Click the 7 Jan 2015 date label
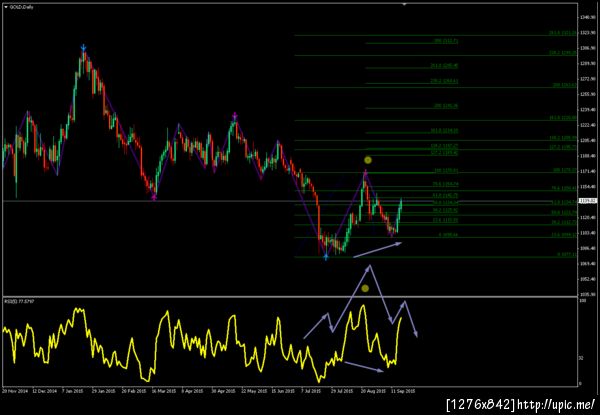Image resolution: width=600 pixels, height=415 pixels. [x=73, y=391]
